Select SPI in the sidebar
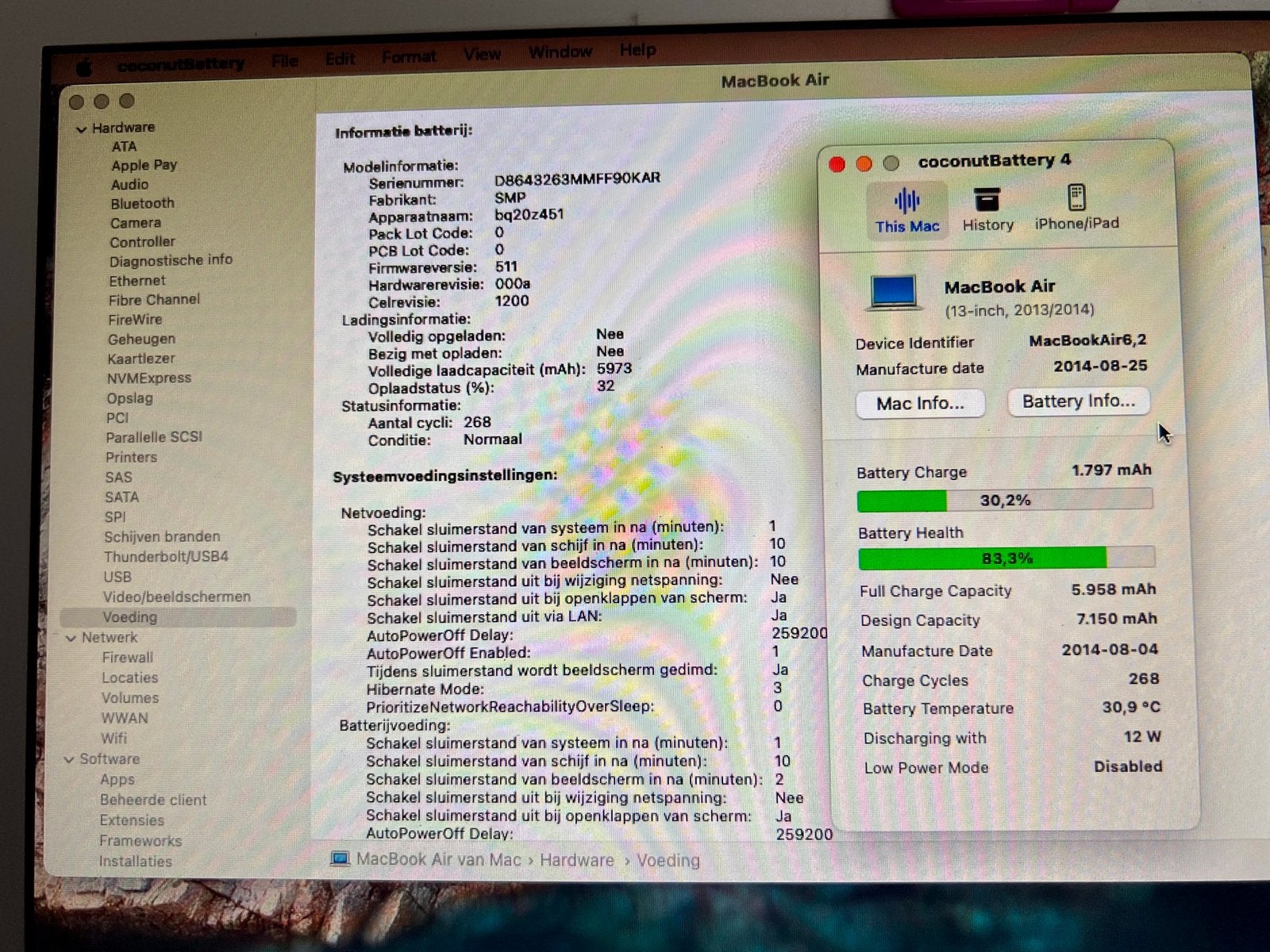 pyautogui.click(x=115, y=517)
